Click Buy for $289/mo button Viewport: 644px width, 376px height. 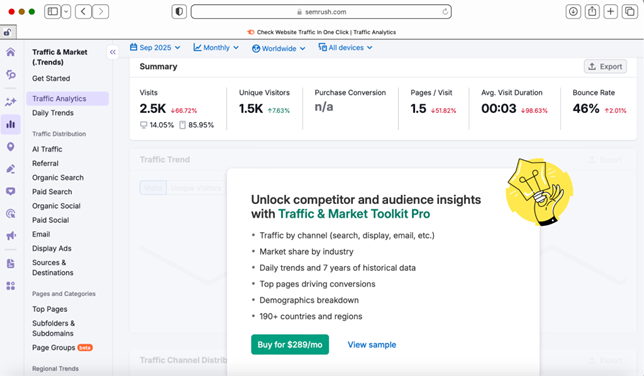pyautogui.click(x=290, y=344)
